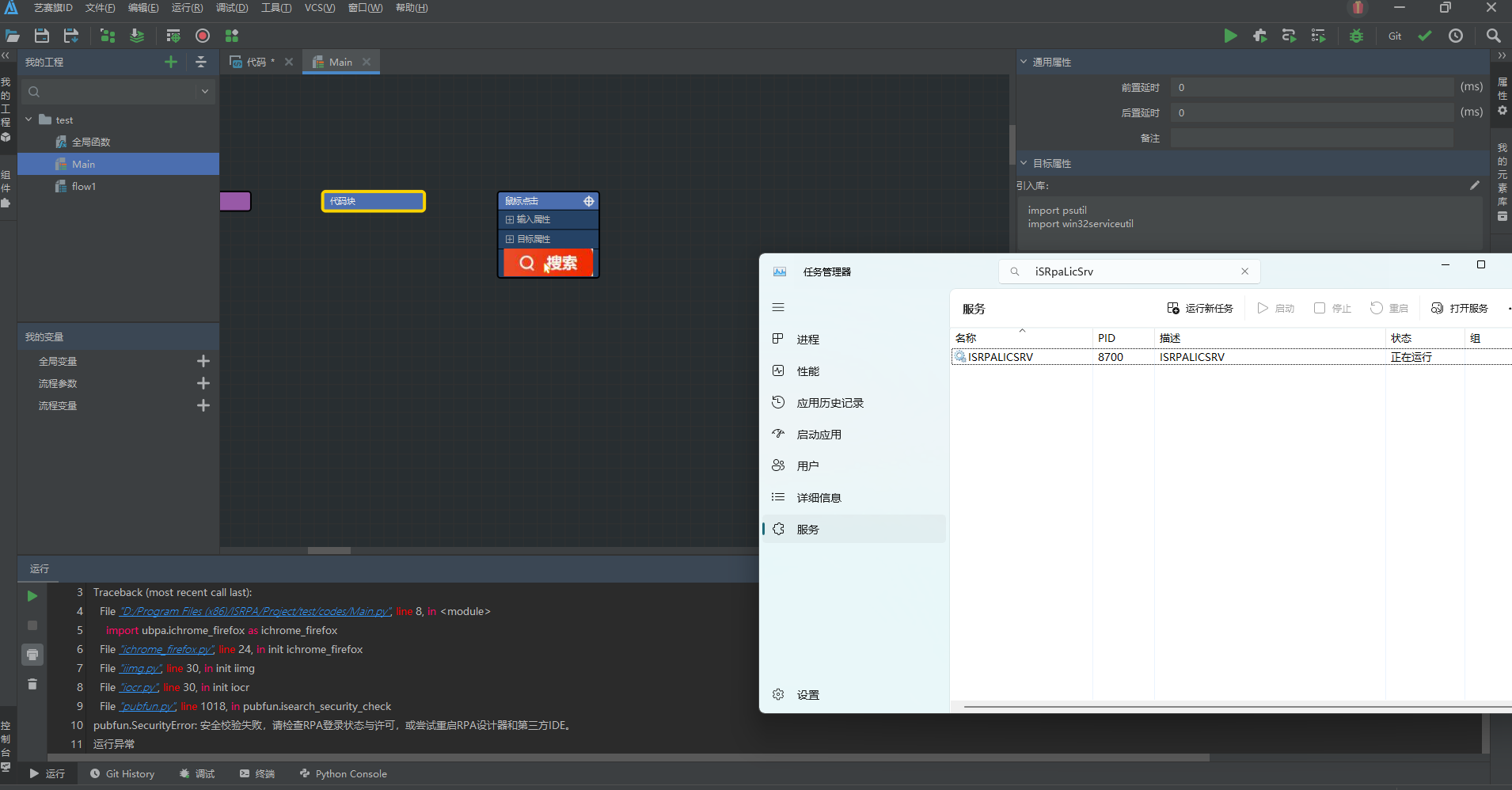The image size is (1512, 790).
Task: Click the element capture target toolbar icon
Action: point(173,36)
